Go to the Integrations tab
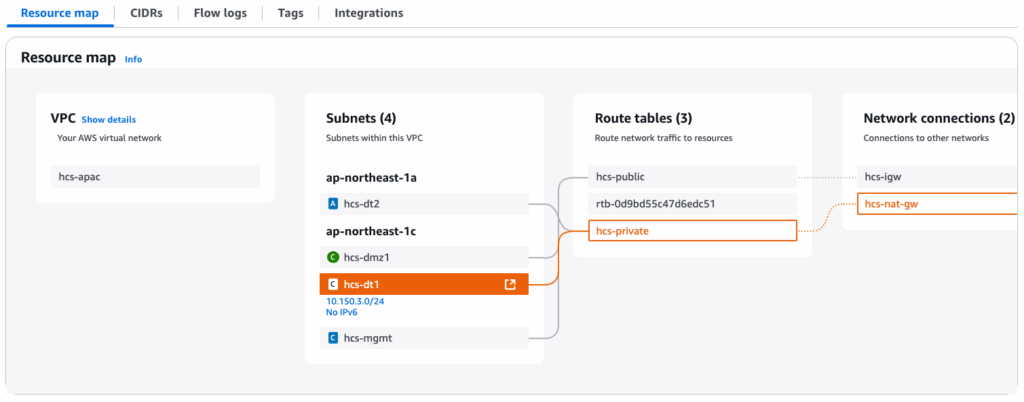1024x402 pixels. pyautogui.click(x=369, y=13)
